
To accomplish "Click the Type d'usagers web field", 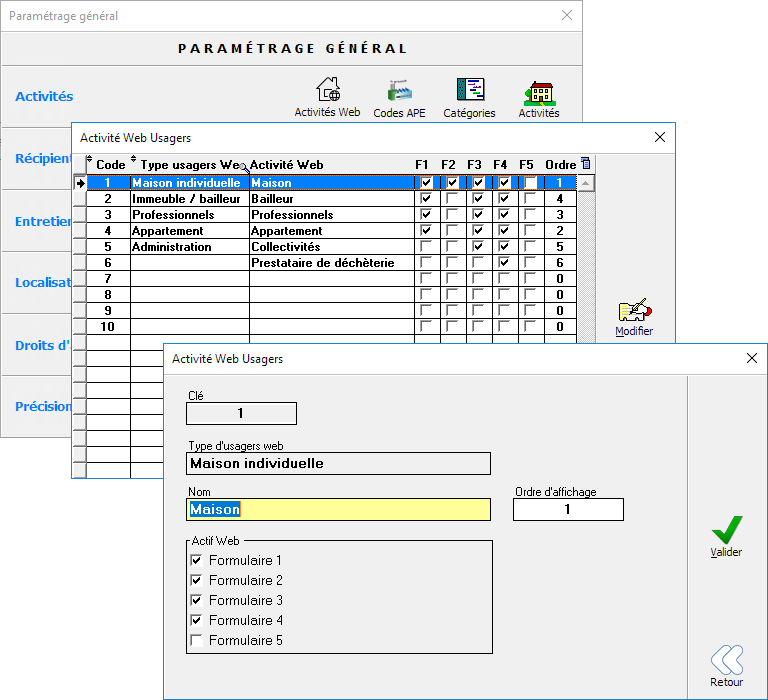I will tap(338, 463).
